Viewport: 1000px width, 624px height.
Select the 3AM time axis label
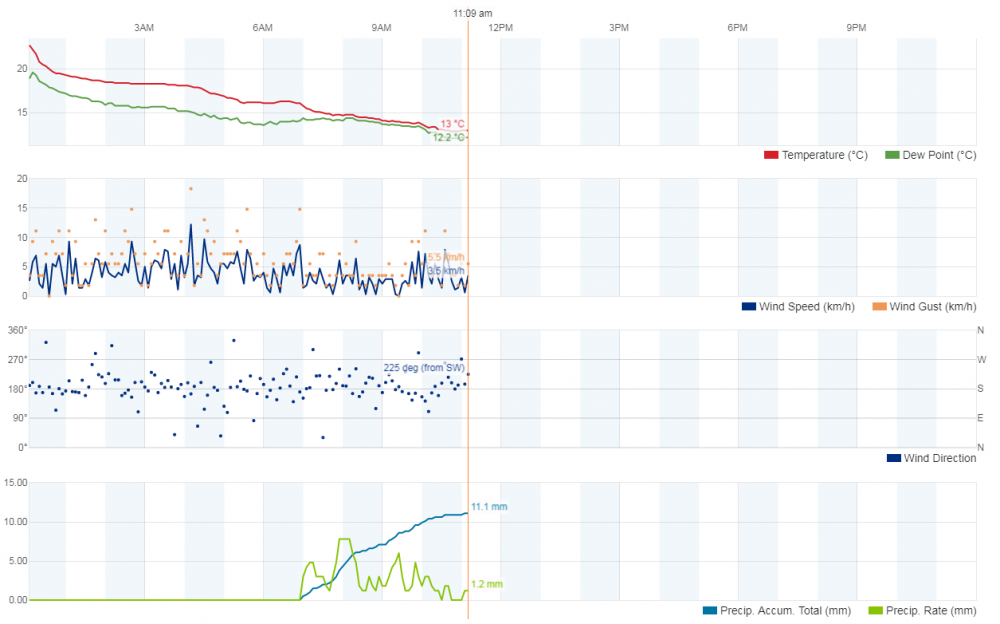[x=144, y=28]
